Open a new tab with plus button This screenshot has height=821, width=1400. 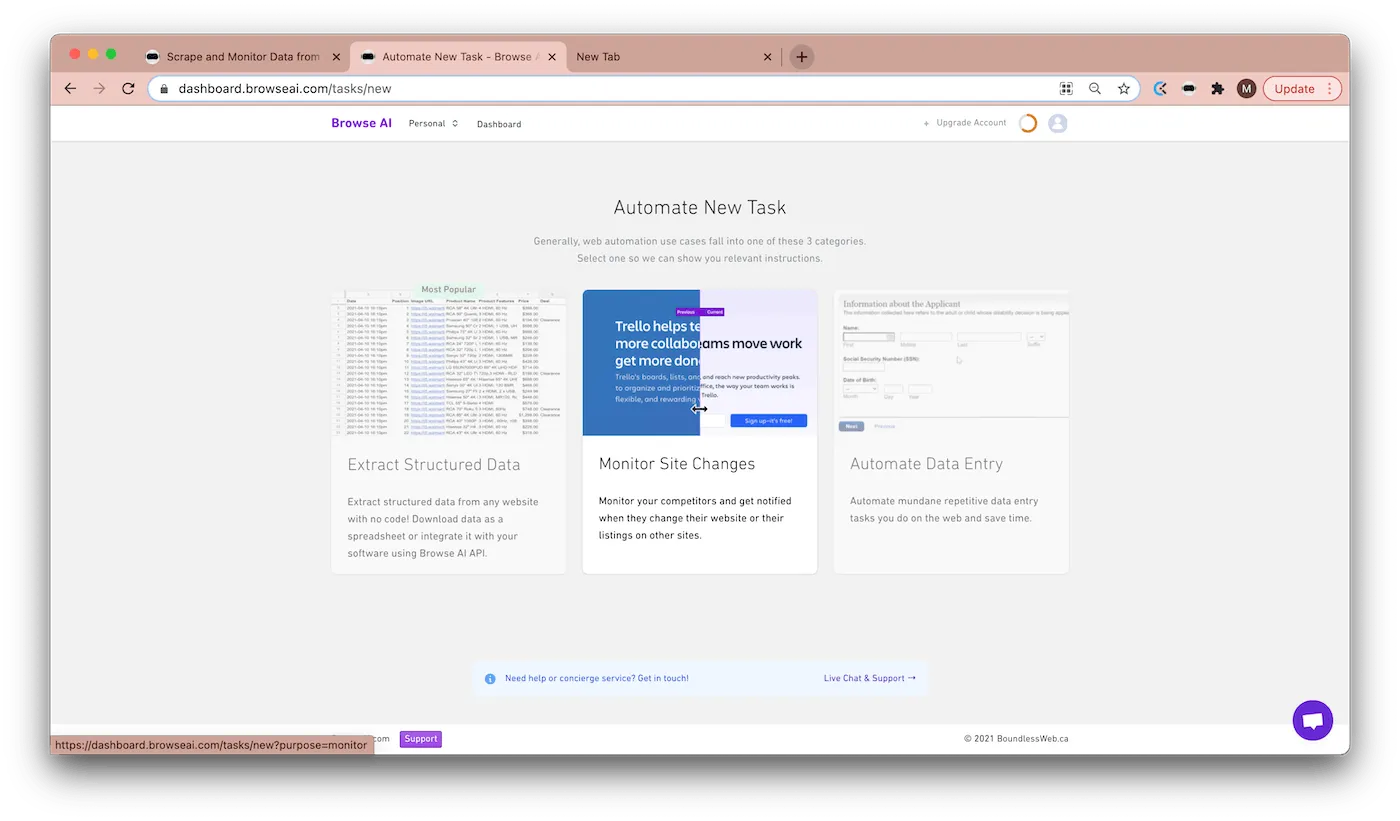click(801, 57)
